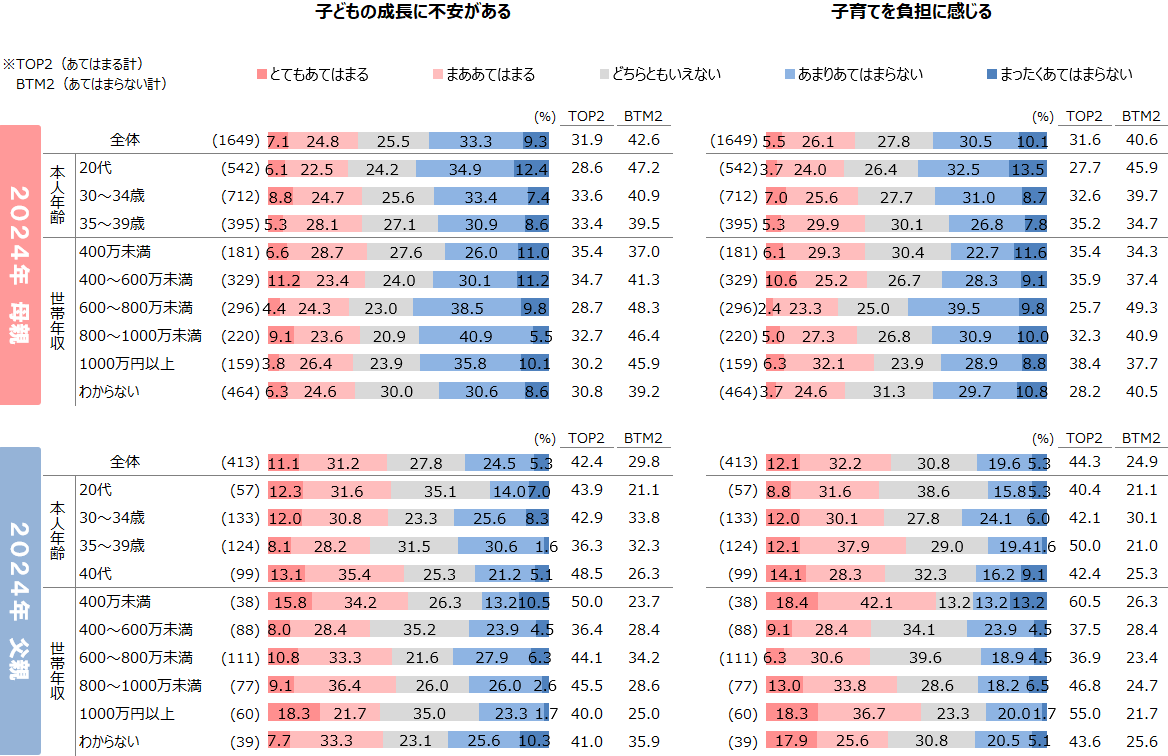The height and width of the screenshot is (756, 1168).
Task: Click the 60.5 TOP2 value in the father section
Action: click(1084, 602)
